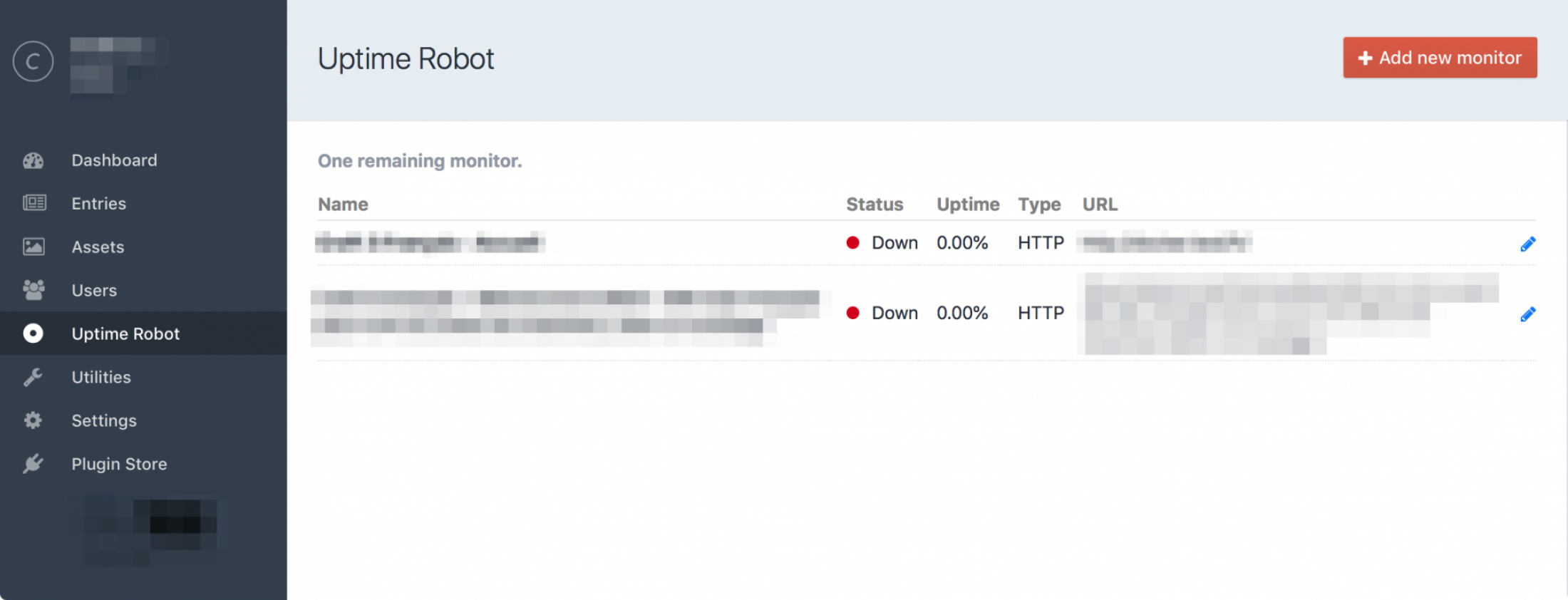Click the Plugin Store plug icon
Image resolution: width=1568 pixels, height=600 pixels.
33,464
